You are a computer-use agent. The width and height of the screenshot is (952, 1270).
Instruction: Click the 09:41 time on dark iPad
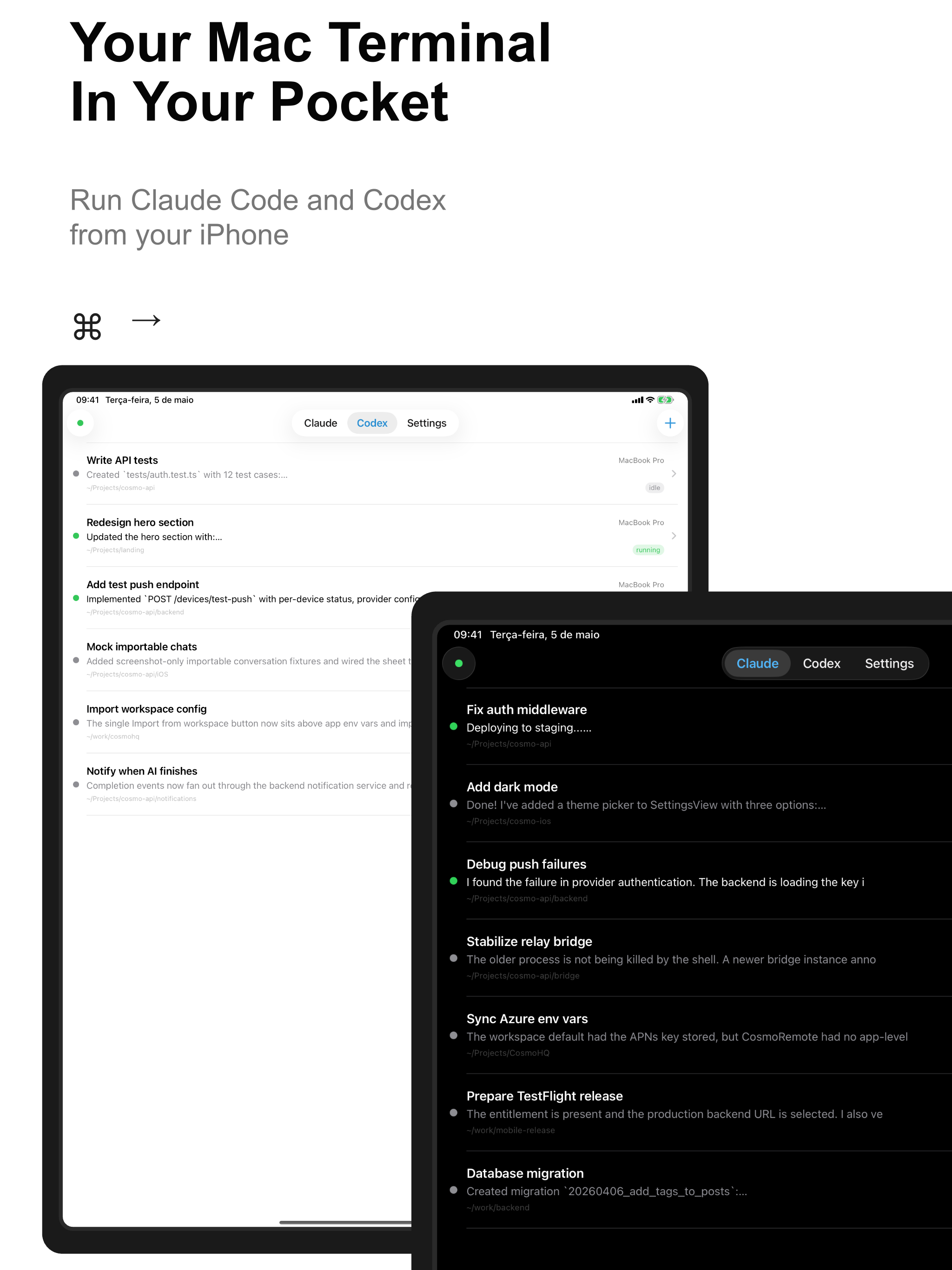pos(468,635)
